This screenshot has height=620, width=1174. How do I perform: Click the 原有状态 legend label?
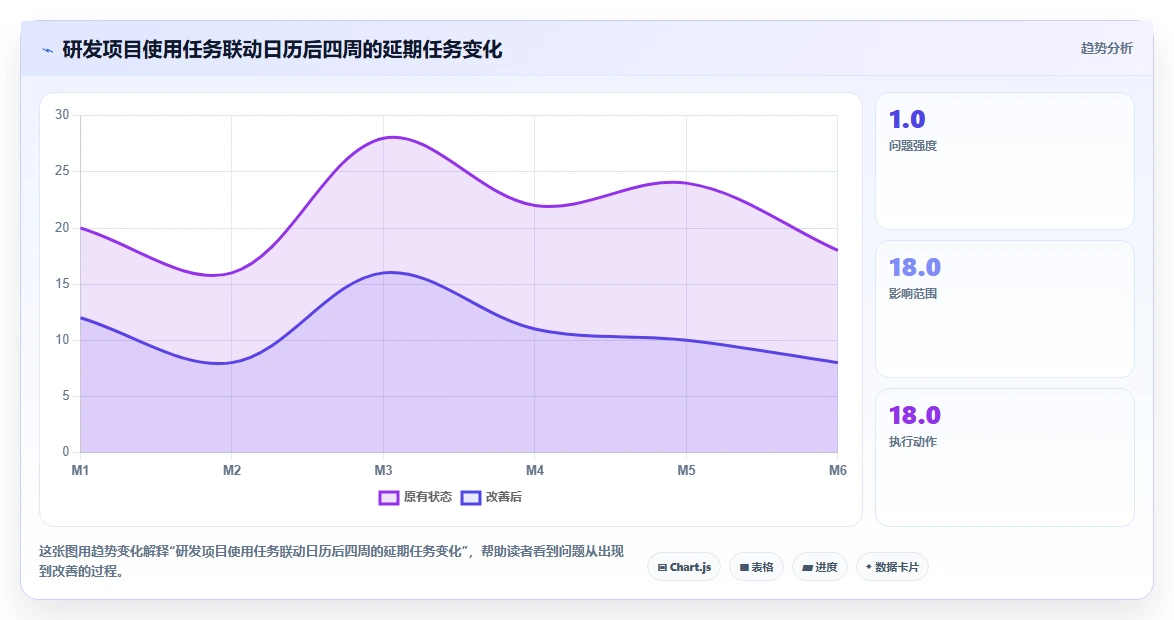point(428,497)
